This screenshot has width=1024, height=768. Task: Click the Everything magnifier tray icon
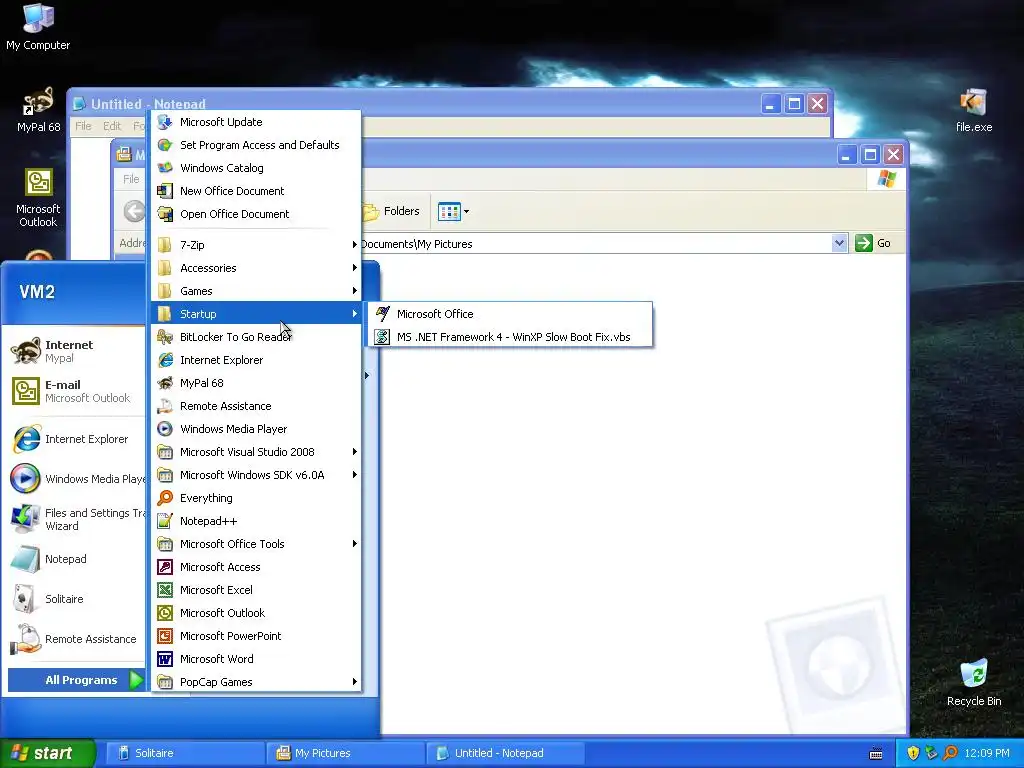[951, 753]
